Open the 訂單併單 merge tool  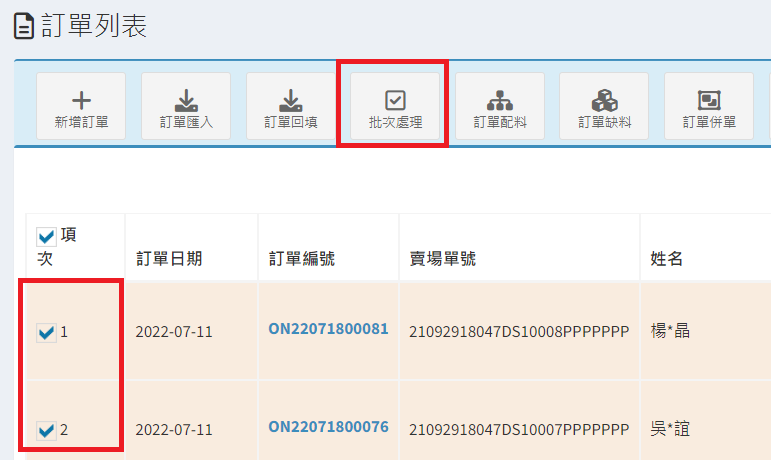click(x=709, y=101)
